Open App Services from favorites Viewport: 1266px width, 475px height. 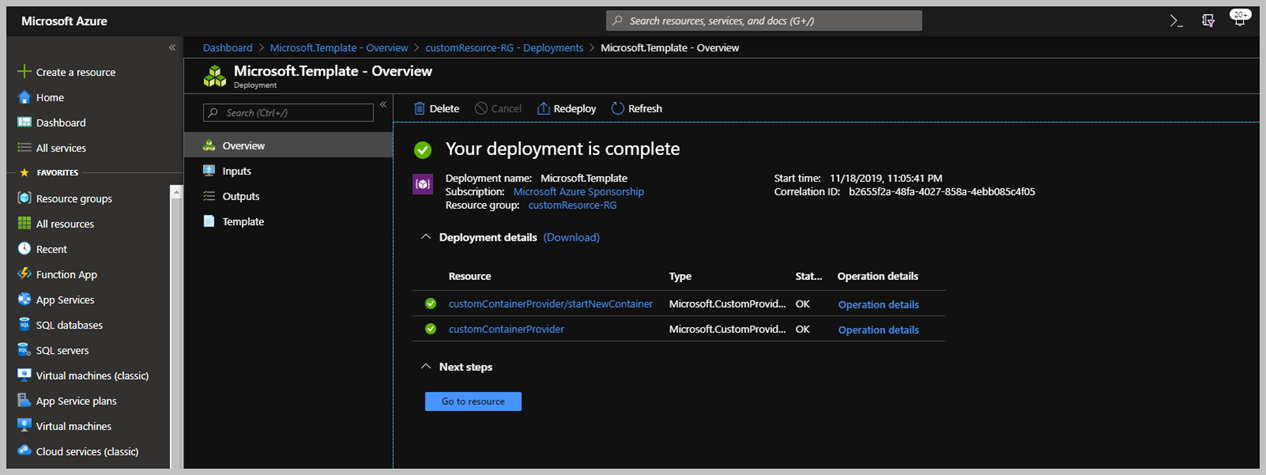click(65, 300)
